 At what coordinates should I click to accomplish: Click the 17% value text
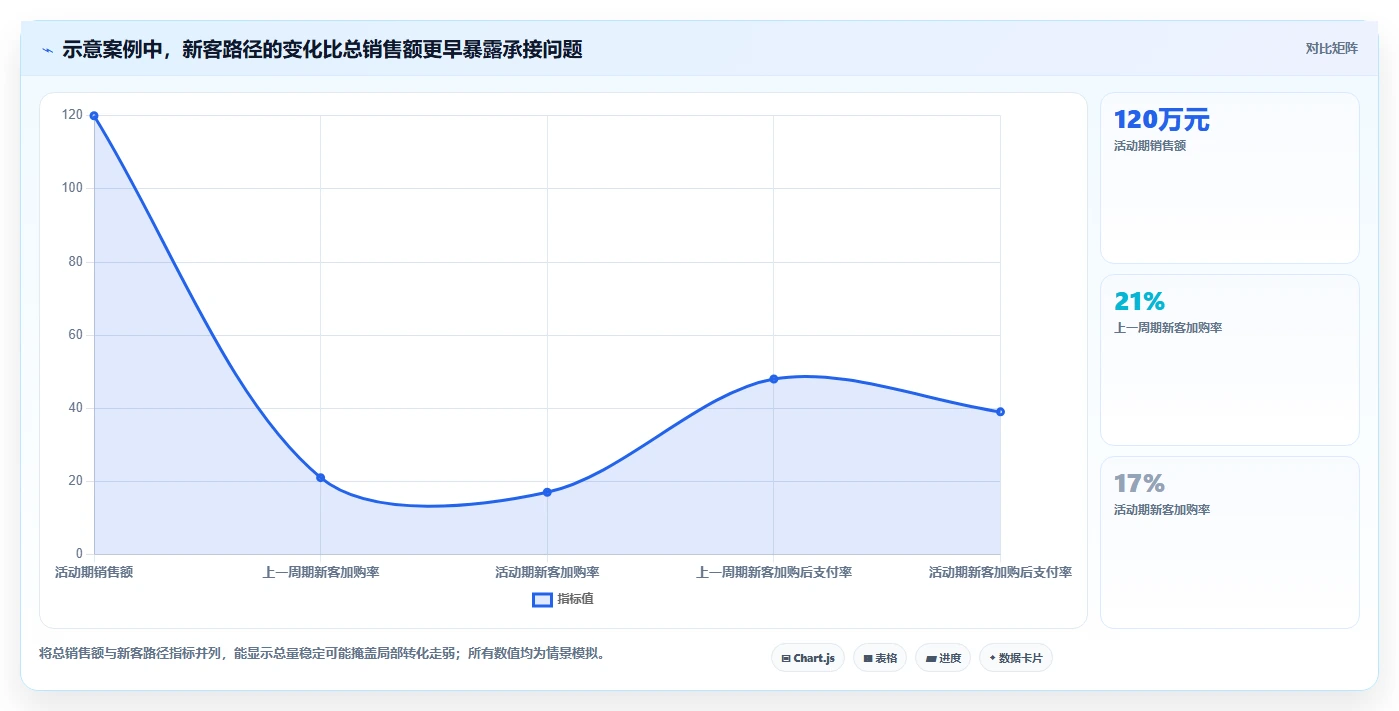[1139, 484]
